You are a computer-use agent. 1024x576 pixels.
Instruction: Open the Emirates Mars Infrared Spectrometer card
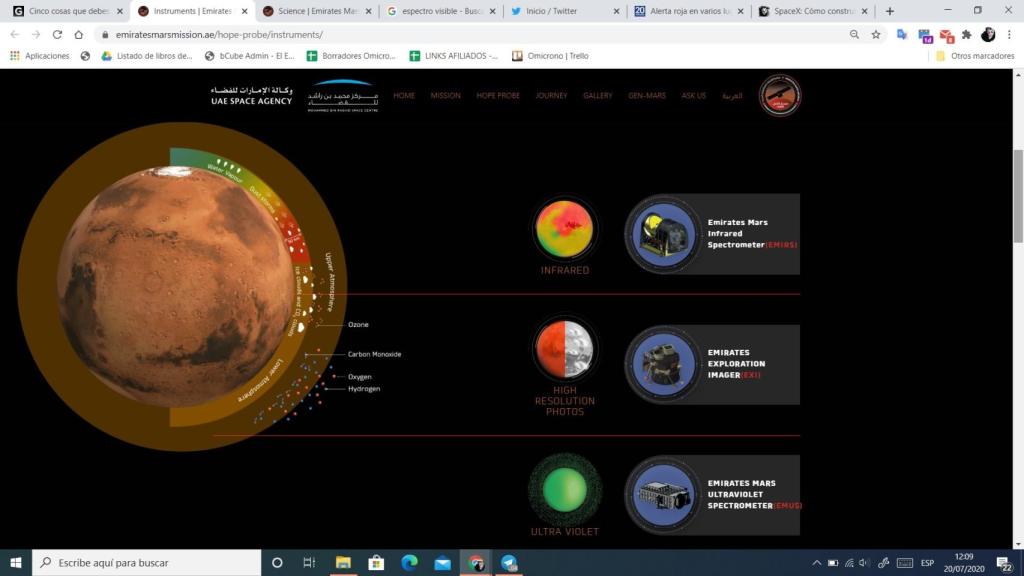(712, 234)
